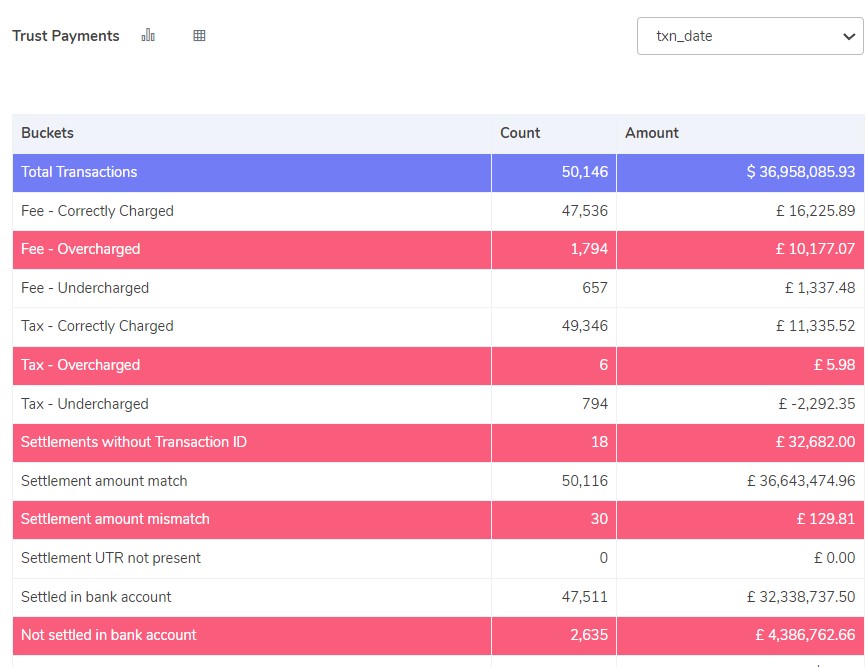Switch to the grid/table view
The image size is (867, 667).
[199, 35]
